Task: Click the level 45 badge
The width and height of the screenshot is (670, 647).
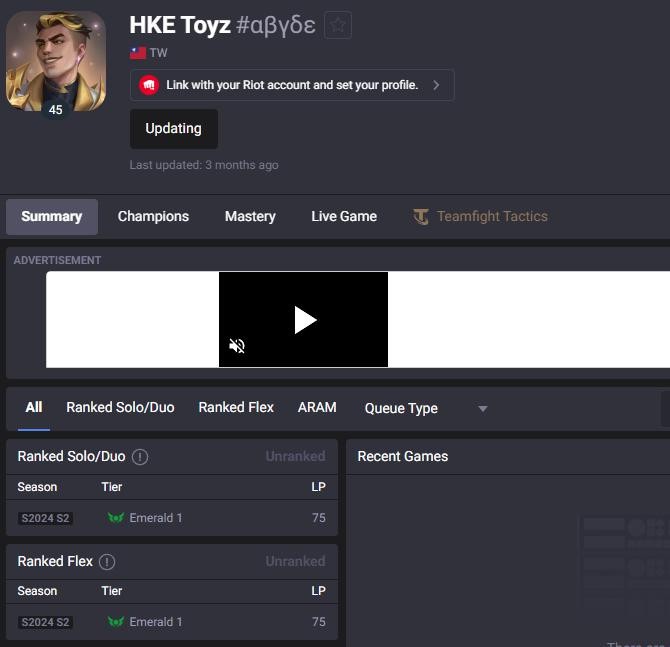Action: [56, 110]
